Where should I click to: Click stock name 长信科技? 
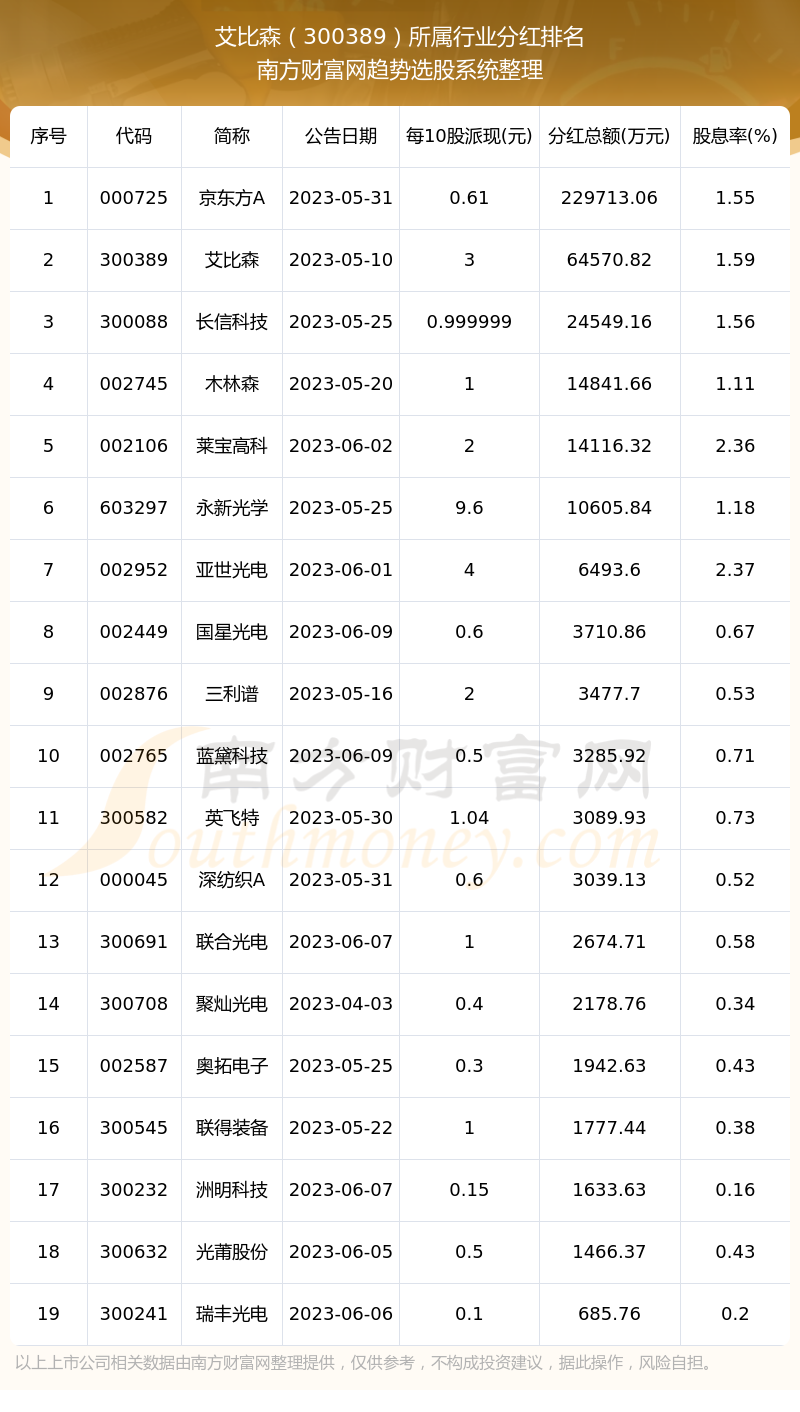tap(232, 322)
